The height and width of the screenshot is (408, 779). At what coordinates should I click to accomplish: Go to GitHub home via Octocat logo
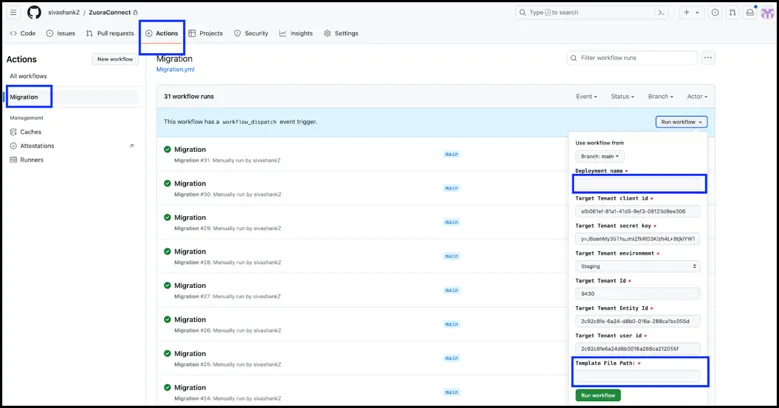click(34, 12)
